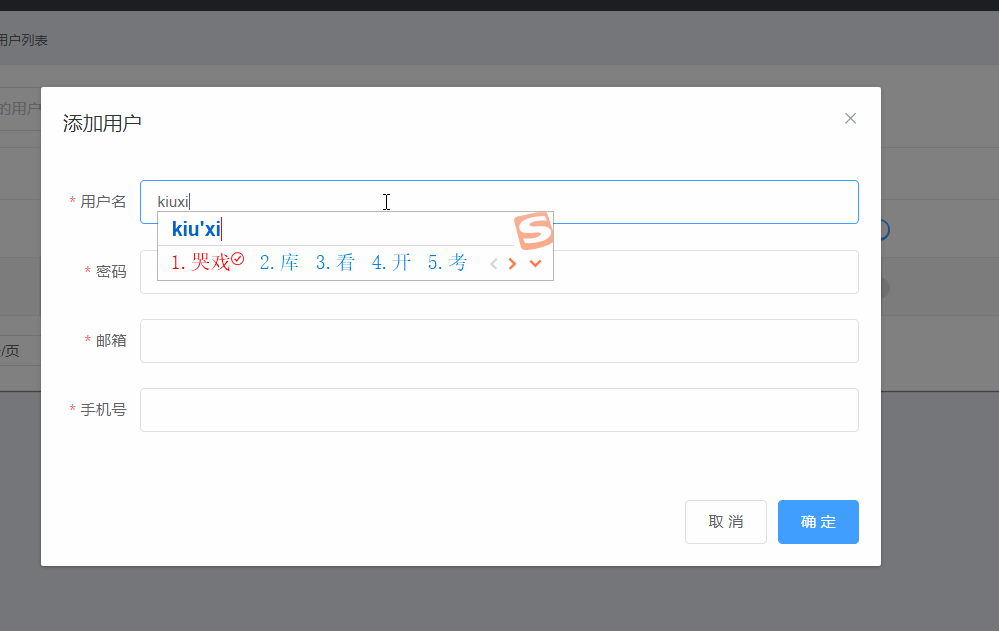Go to next page of IME candidates
Image resolution: width=999 pixels, height=631 pixels.
[x=512, y=263]
